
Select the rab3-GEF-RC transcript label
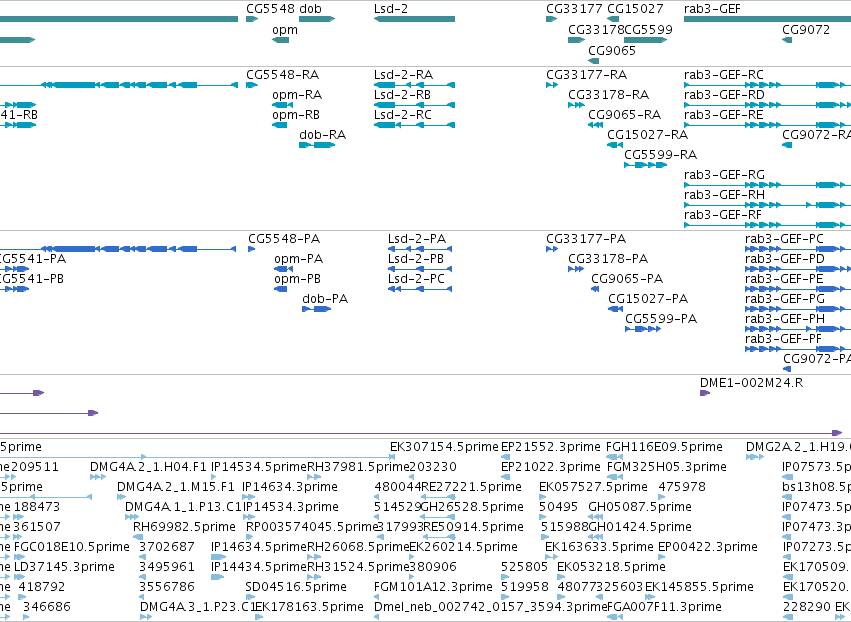pos(723,74)
